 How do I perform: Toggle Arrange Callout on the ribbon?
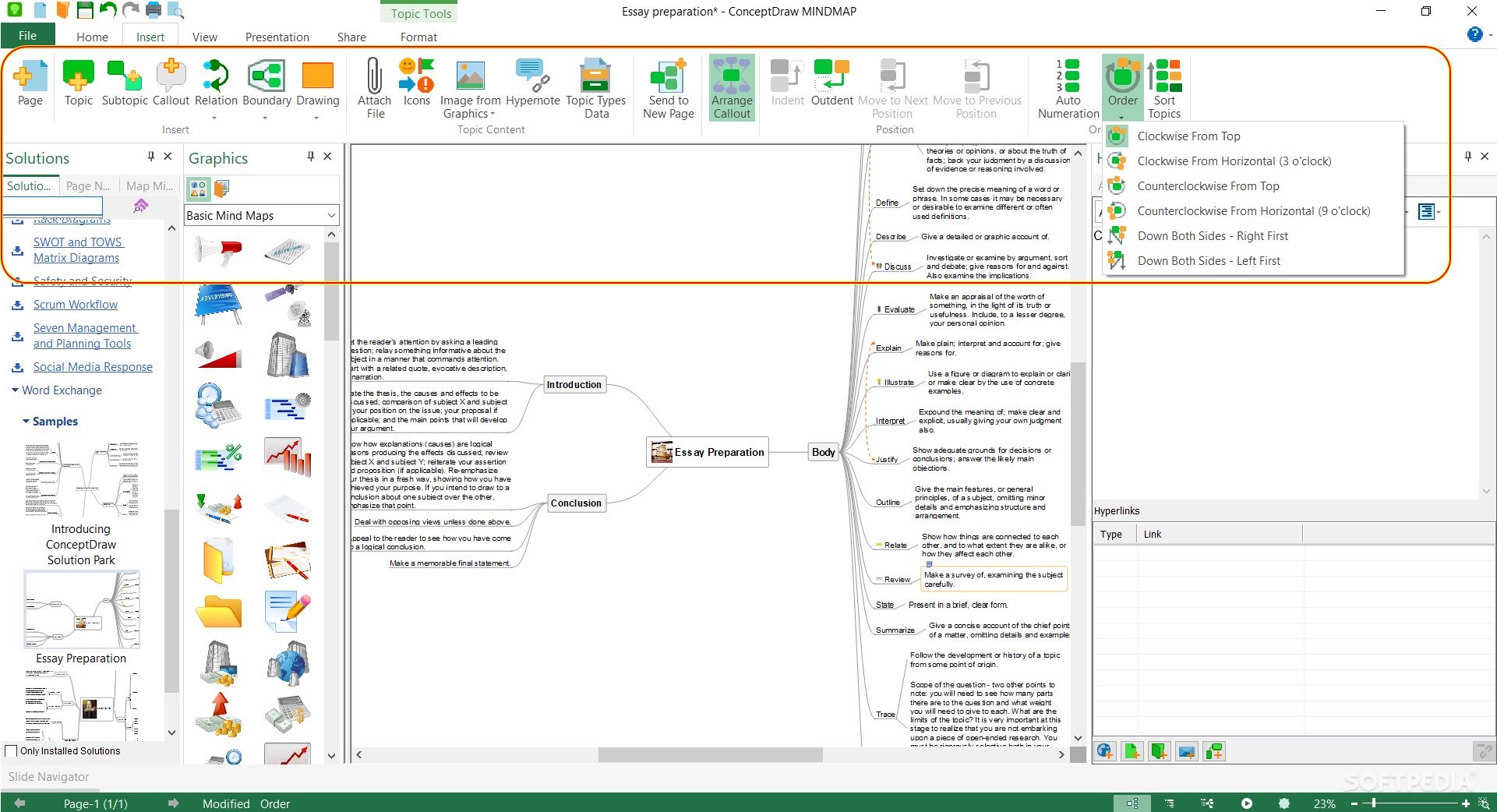tap(732, 87)
